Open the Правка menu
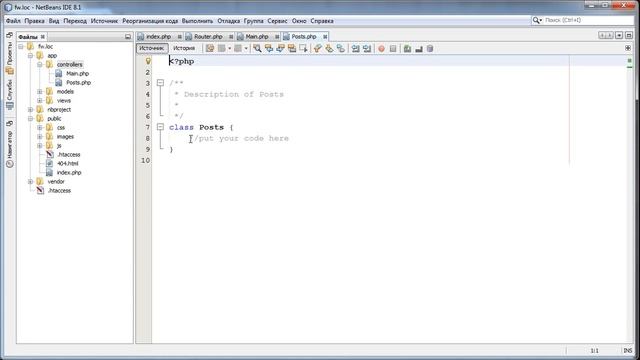Viewport: 640px width, 360px height. 34,21
